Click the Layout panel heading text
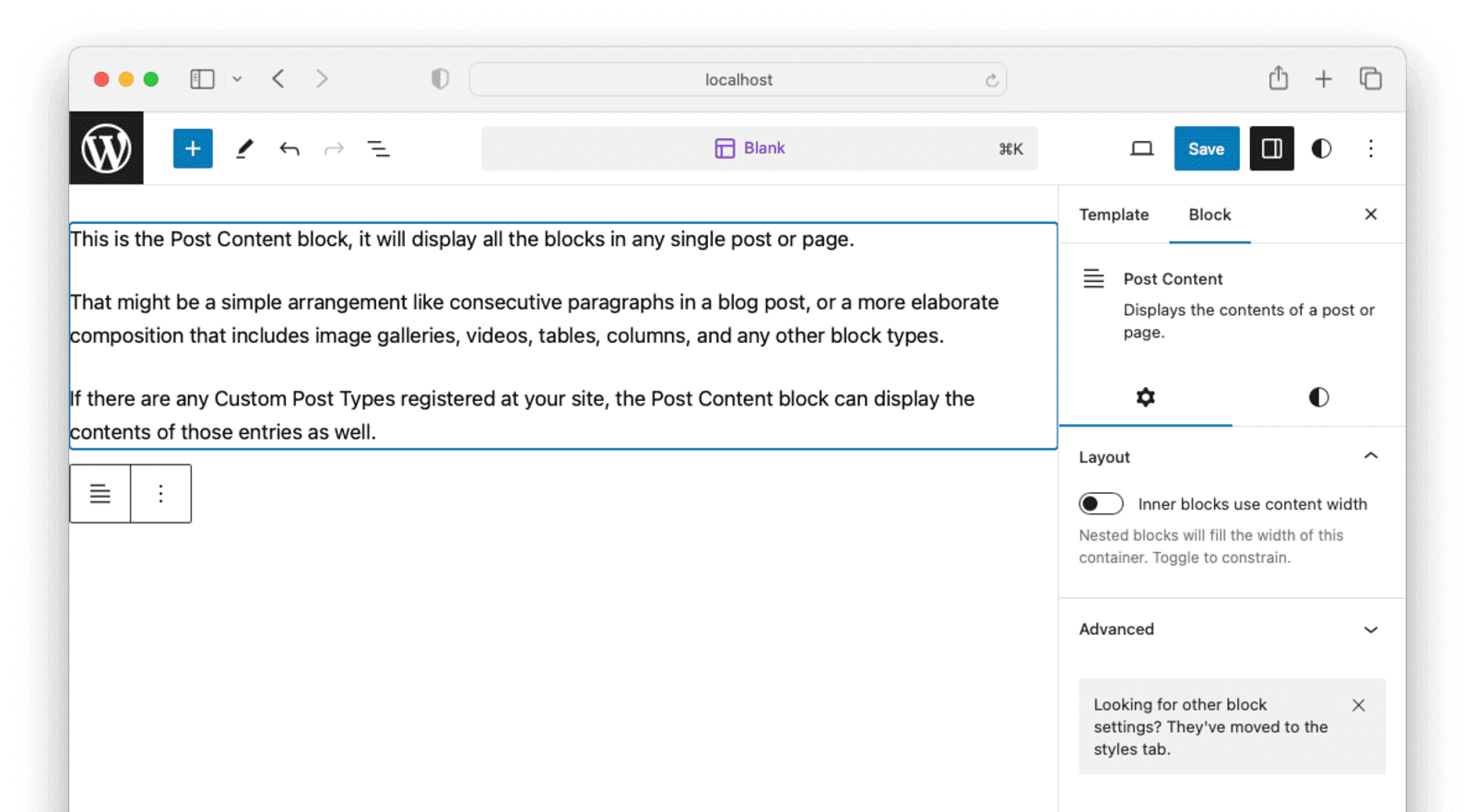 pyautogui.click(x=1104, y=457)
